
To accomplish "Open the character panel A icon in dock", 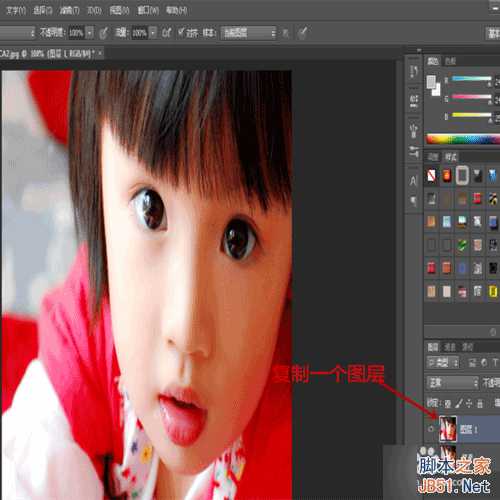I will [x=413, y=181].
